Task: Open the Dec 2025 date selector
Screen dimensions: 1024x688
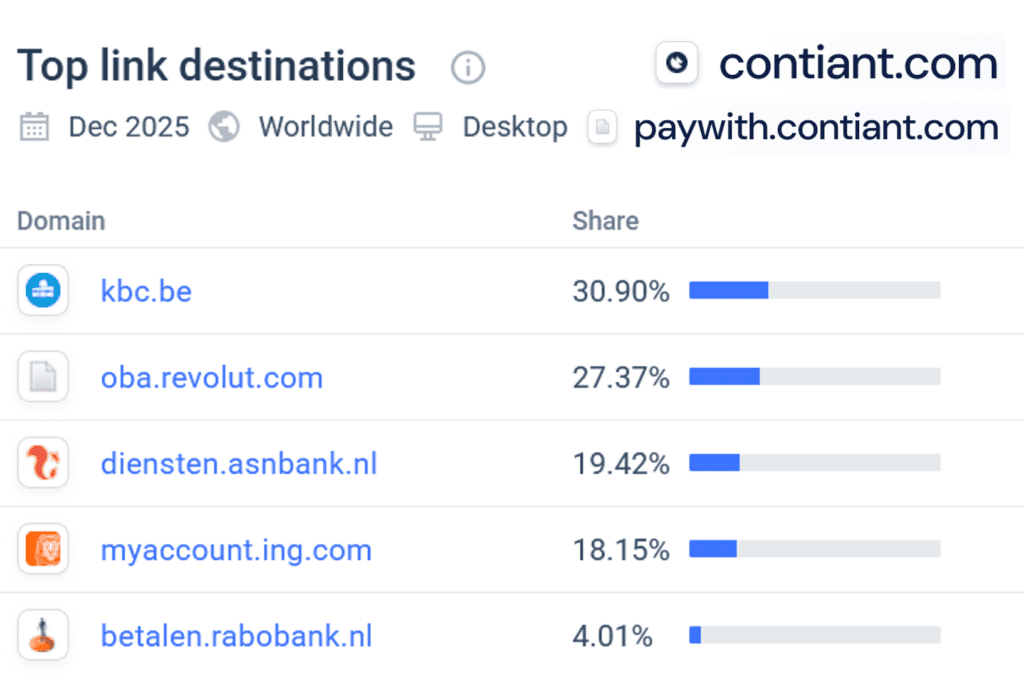Action: (x=128, y=127)
